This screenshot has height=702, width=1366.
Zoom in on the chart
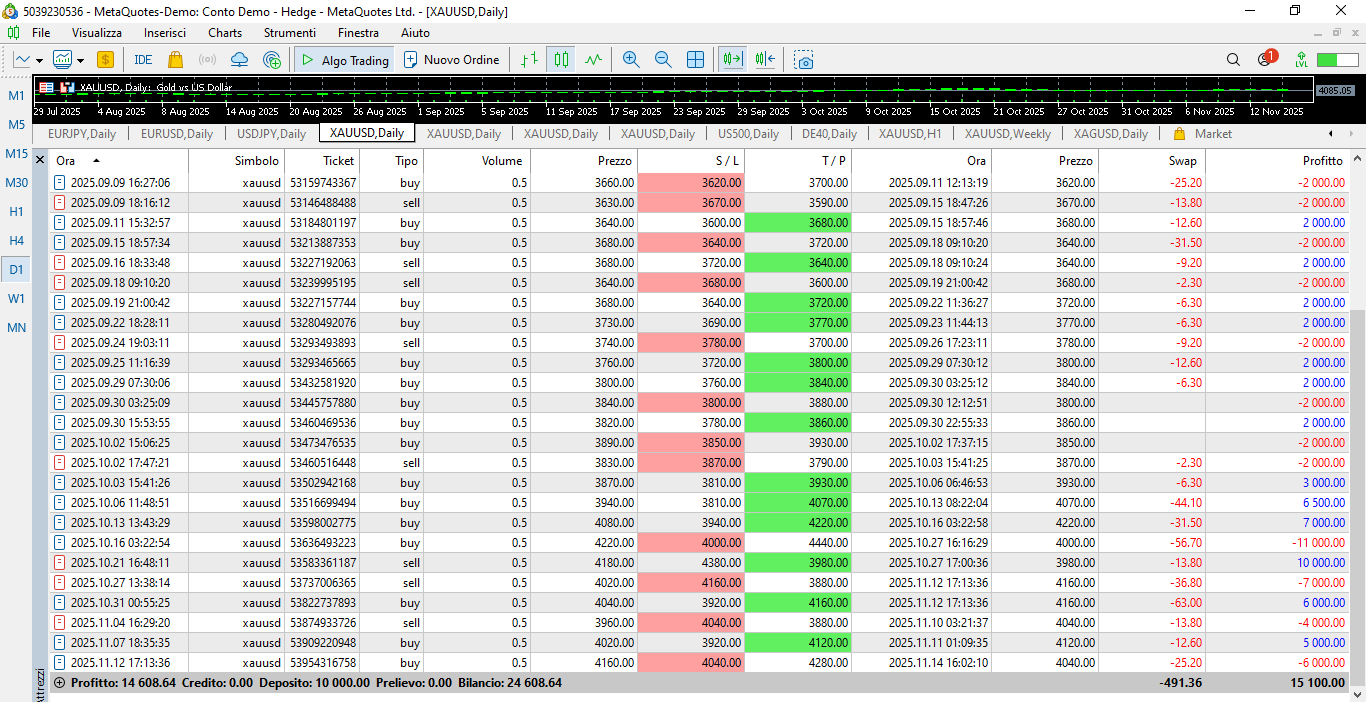631,60
